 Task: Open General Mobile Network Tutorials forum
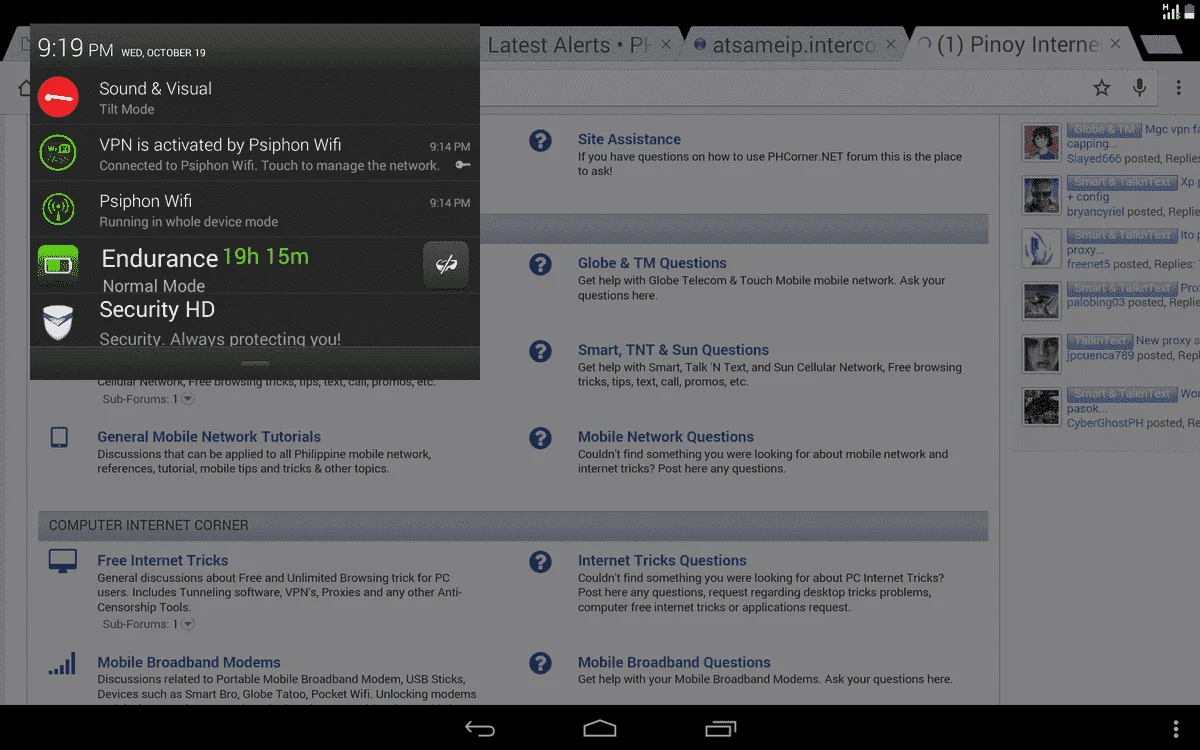(x=209, y=437)
